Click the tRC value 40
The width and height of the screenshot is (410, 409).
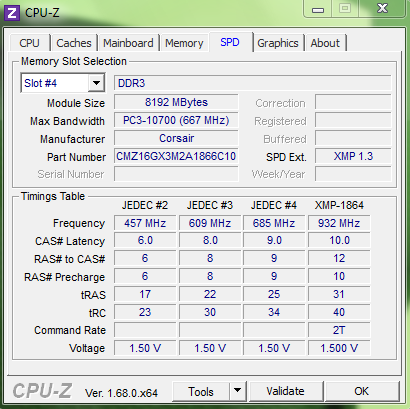339,312
